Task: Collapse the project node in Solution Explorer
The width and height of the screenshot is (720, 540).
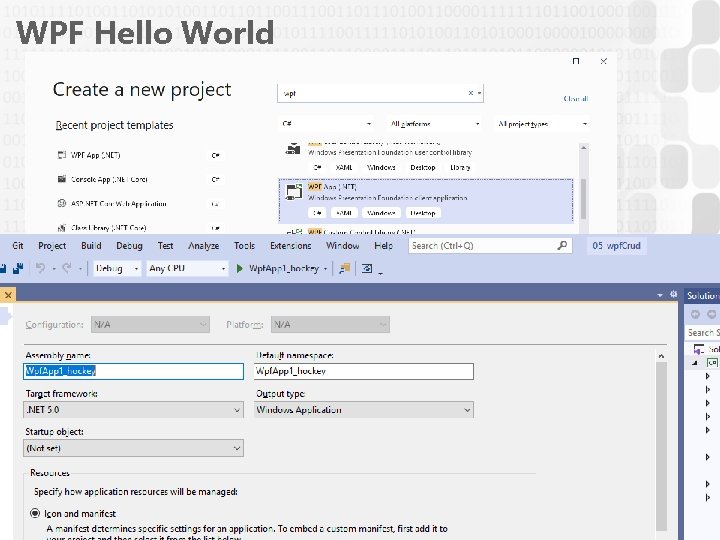Action: tap(695, 363)
